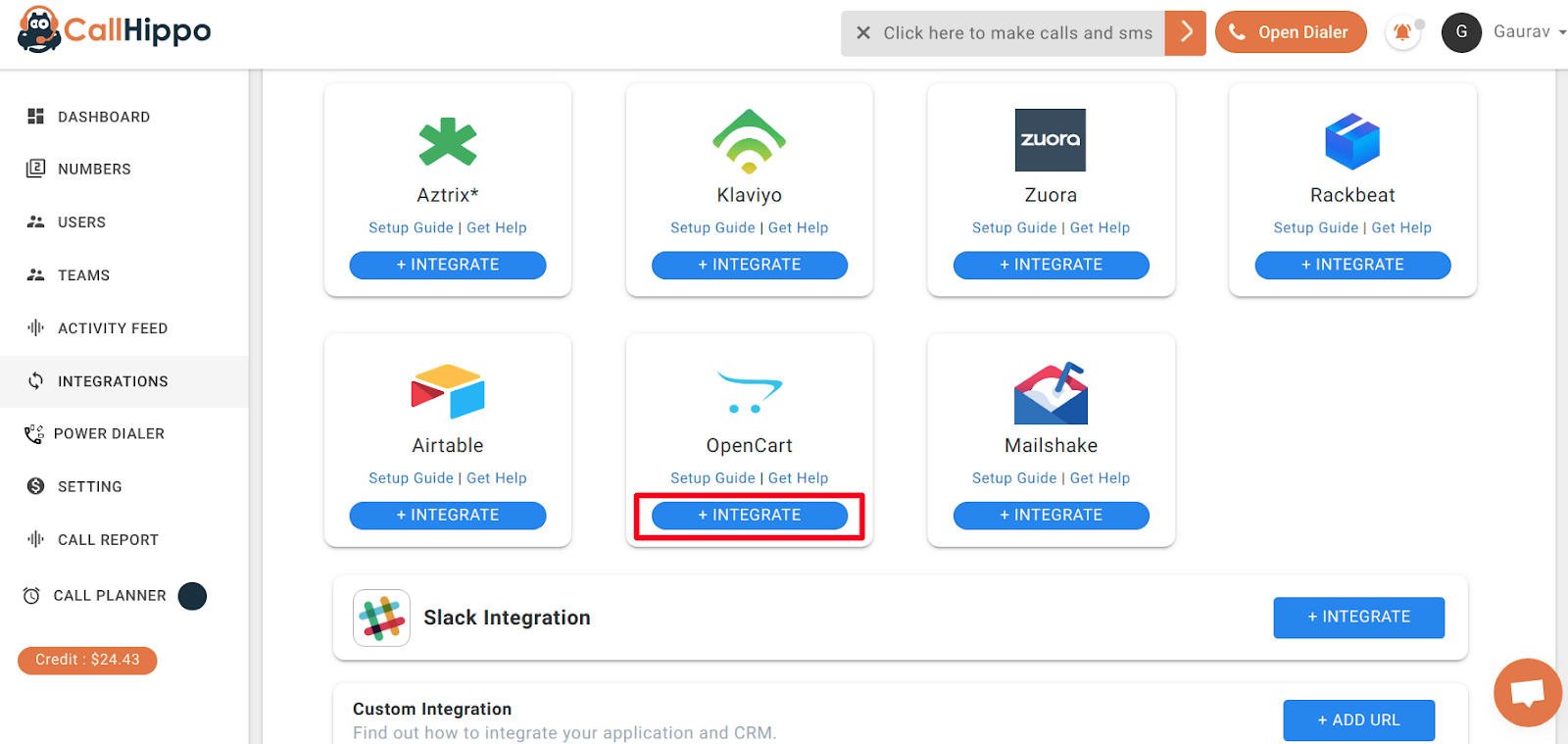
Task: Integrate Mailshake
Action: pyautogui.click(x=1051, y=515)
